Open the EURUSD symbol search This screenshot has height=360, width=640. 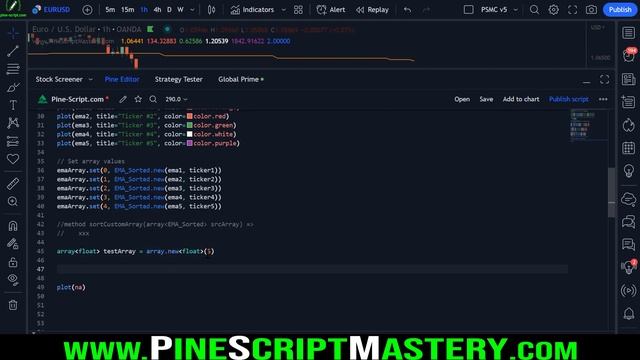click(51, 9)
